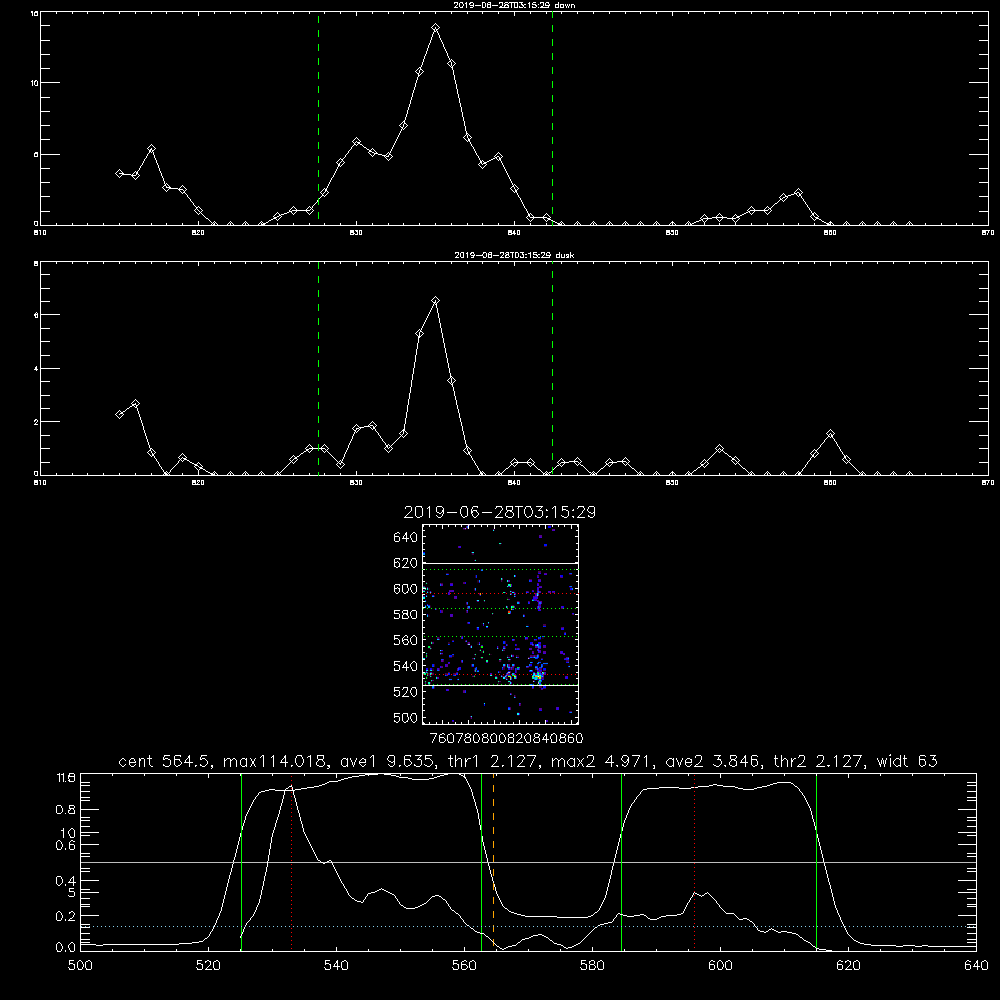1000x1000 pixels.
Task: Click the dusk plot peak diamond near 853
Action: coord(719,448)
